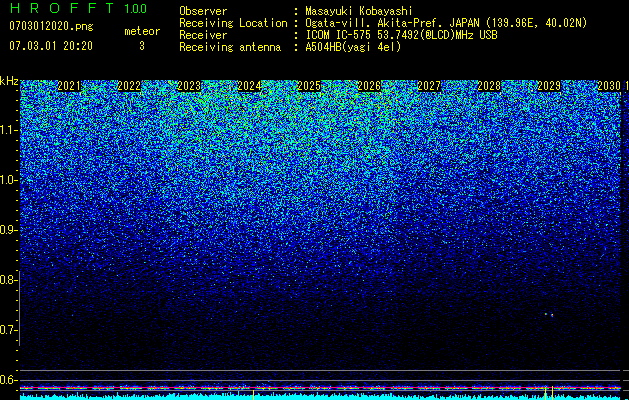Viewport: 629px width, 400px height.
Task: Click the 2029 time marker
Action: point(549,86)
